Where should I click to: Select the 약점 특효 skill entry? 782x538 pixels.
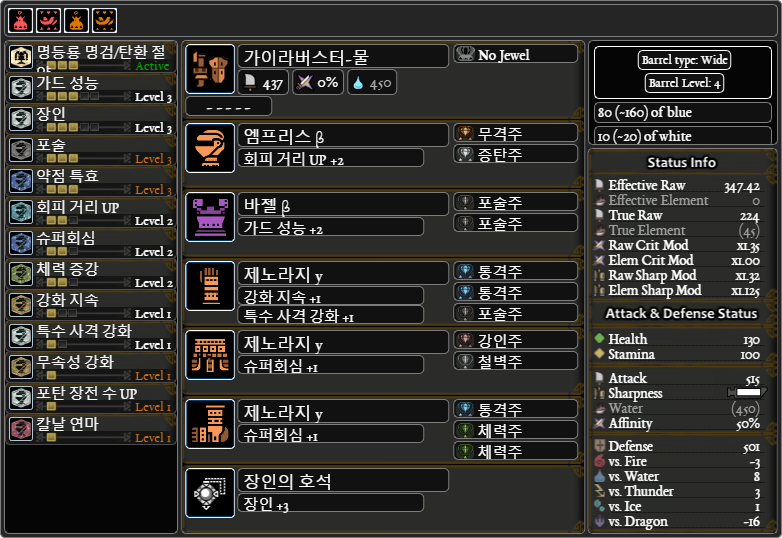point(91,181)
